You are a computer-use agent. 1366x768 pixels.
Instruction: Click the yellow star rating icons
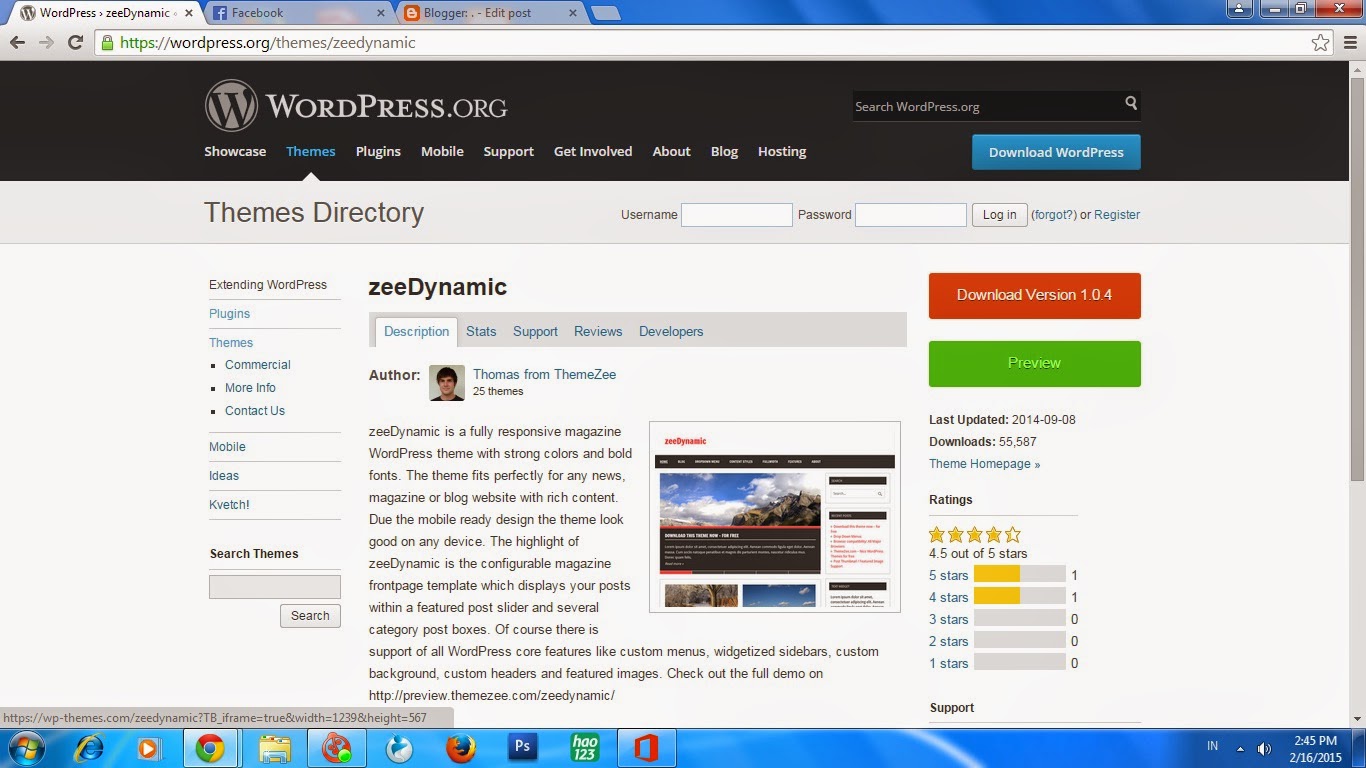tap(975, 535)
